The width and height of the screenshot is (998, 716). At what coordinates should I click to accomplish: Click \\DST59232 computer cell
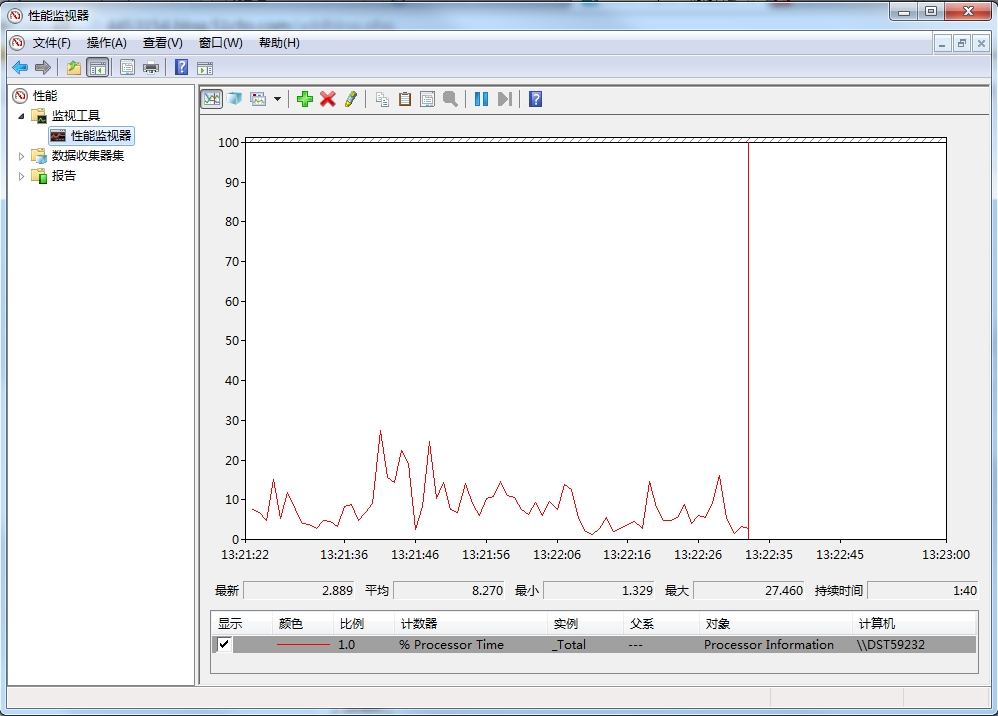pos(890,645)
